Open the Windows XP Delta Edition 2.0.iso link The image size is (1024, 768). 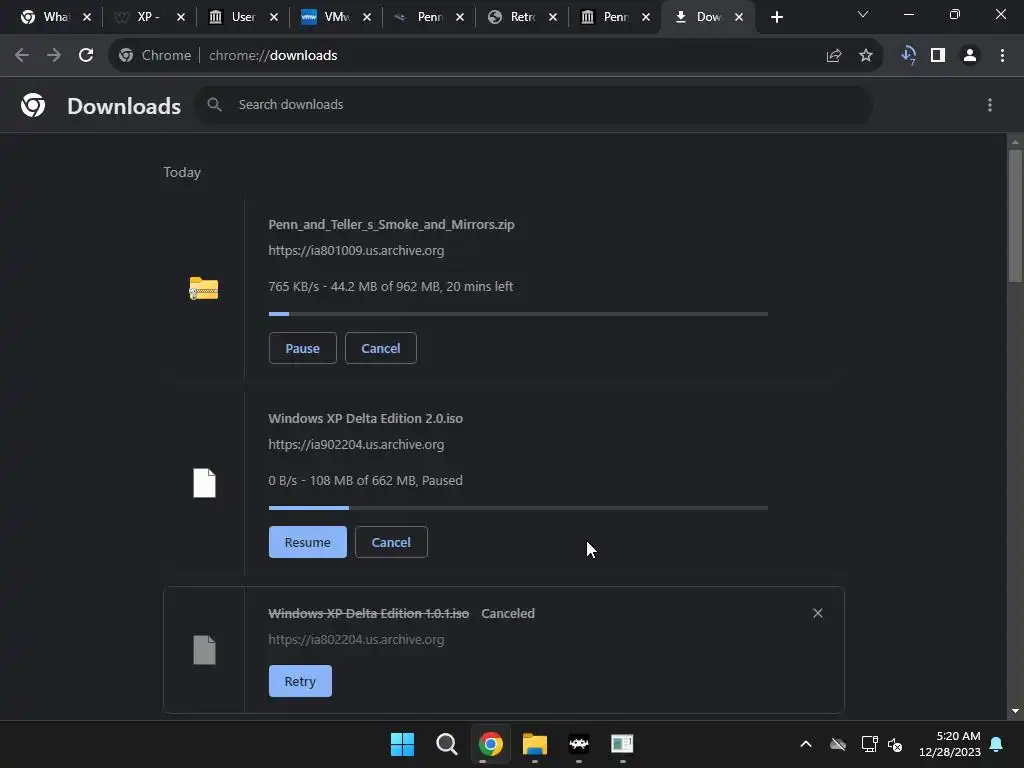tap(366, 419)
